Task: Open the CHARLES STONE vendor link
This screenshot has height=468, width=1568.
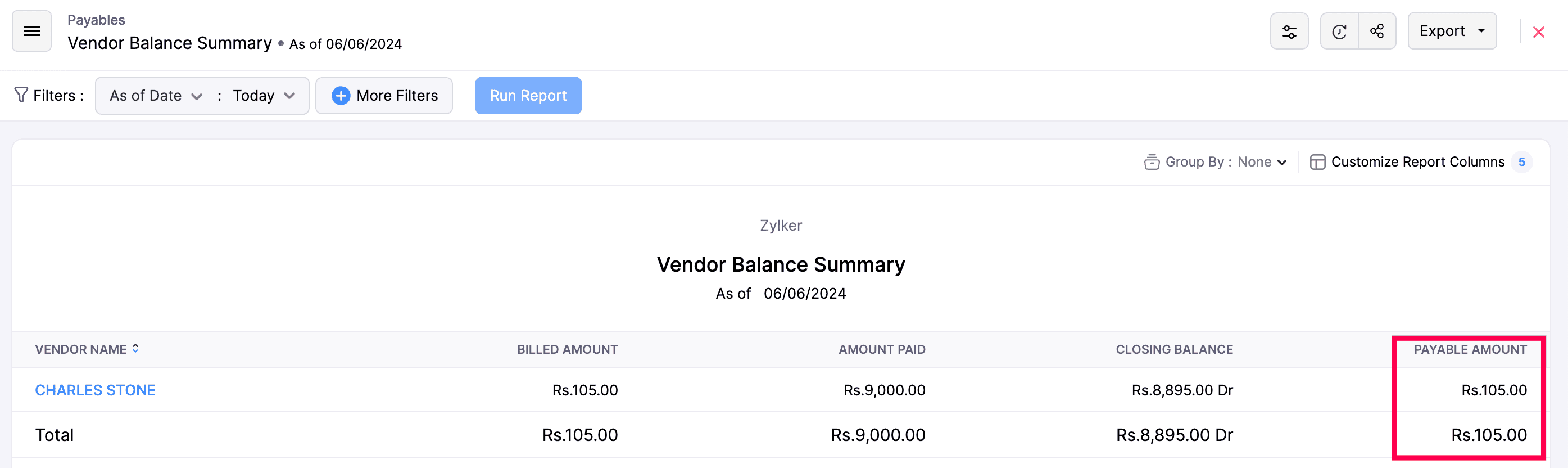Action: [95, 390]
